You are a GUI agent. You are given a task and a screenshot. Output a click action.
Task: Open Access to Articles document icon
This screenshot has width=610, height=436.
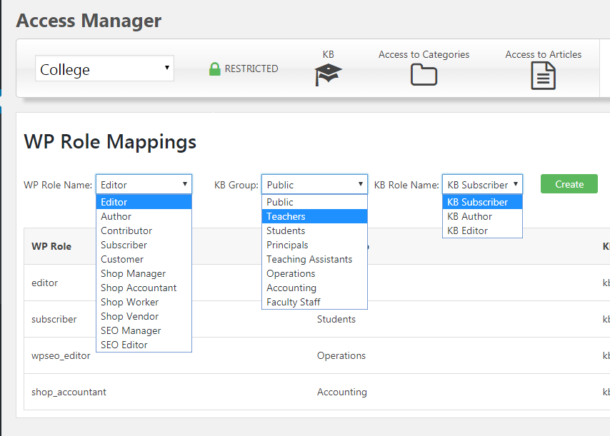click(543, 76)
